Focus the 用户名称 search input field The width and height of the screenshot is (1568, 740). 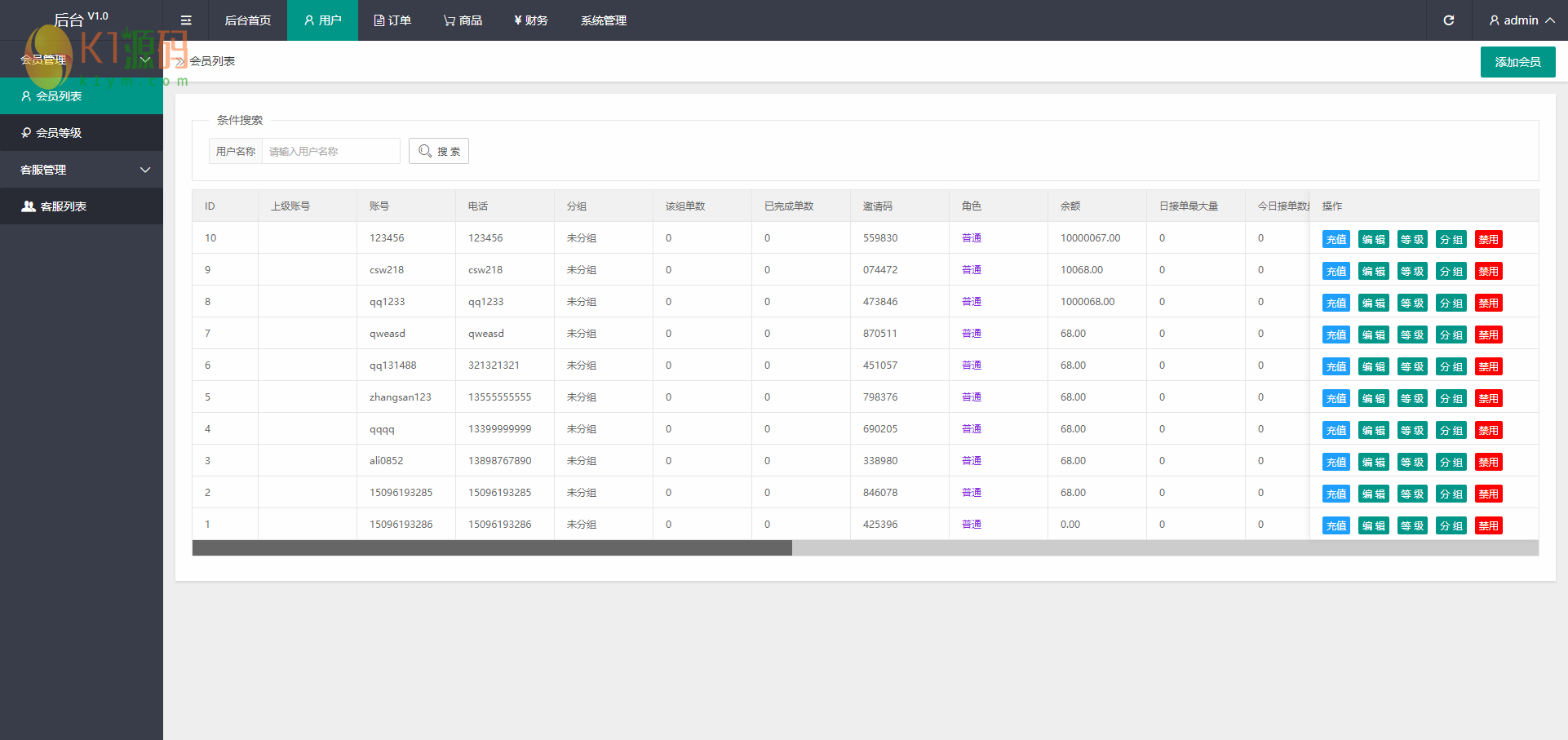[x=330, y=151]
